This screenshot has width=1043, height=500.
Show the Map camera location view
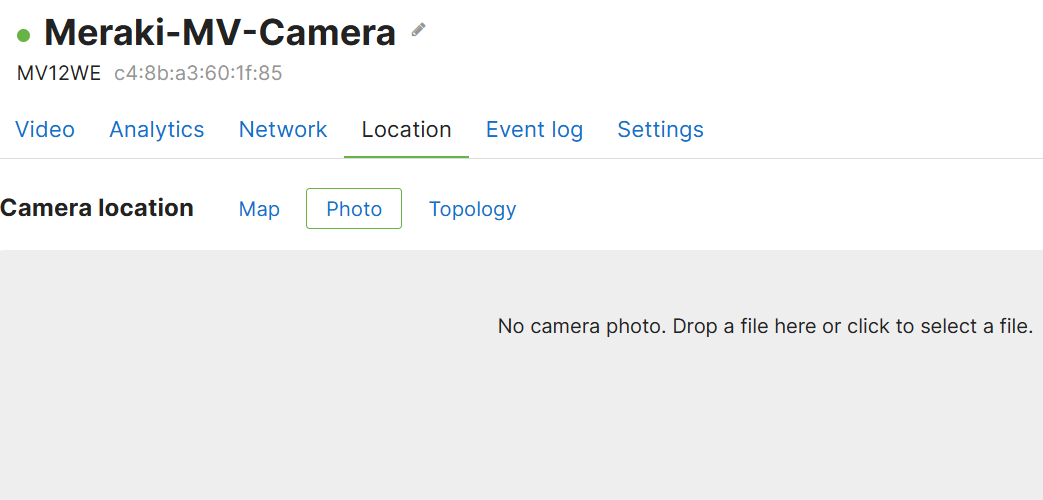(x=259, y=209)
